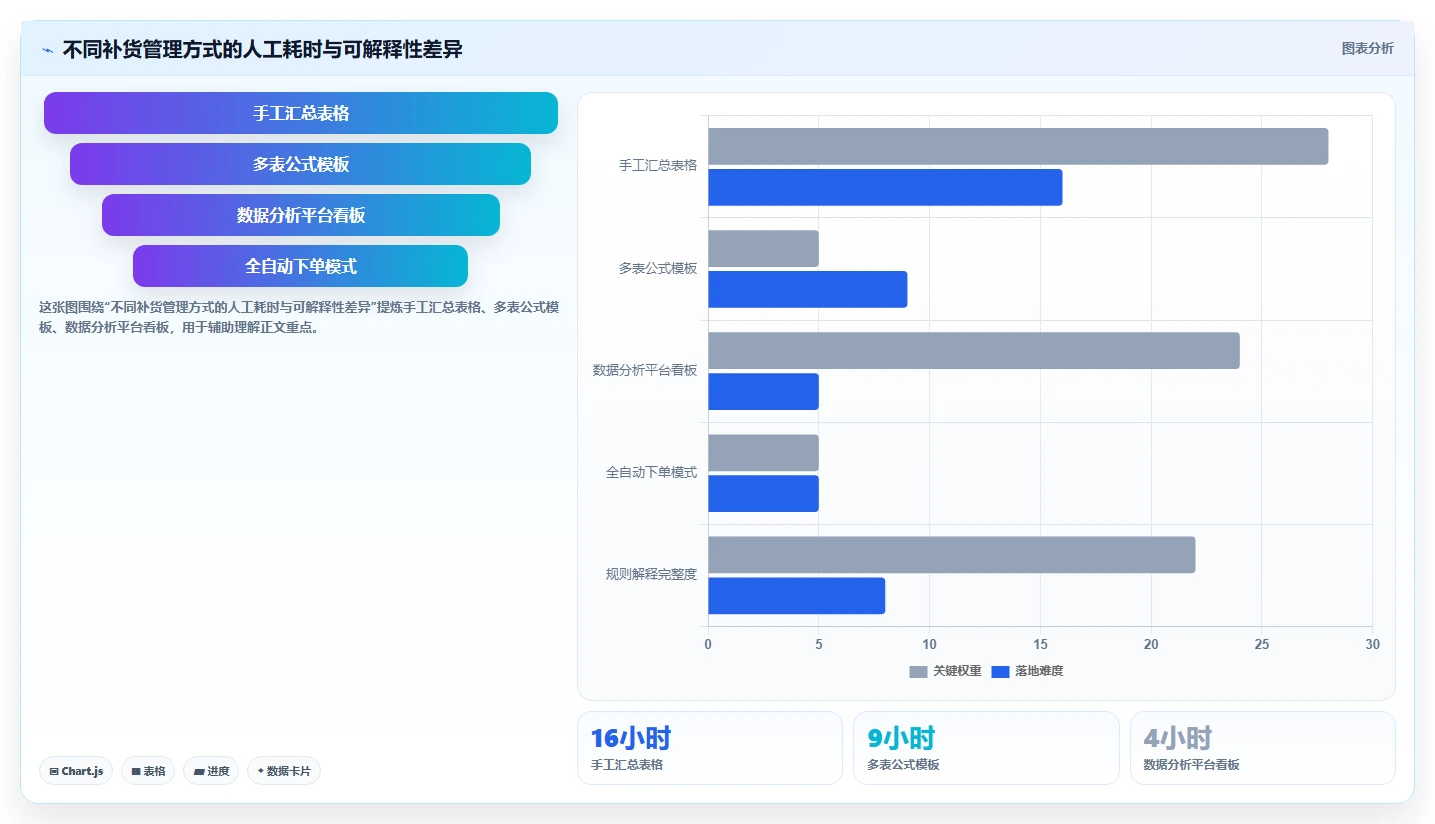
Task: Select the 手工汇总表格 funnel stage
Action: [301, 113]
